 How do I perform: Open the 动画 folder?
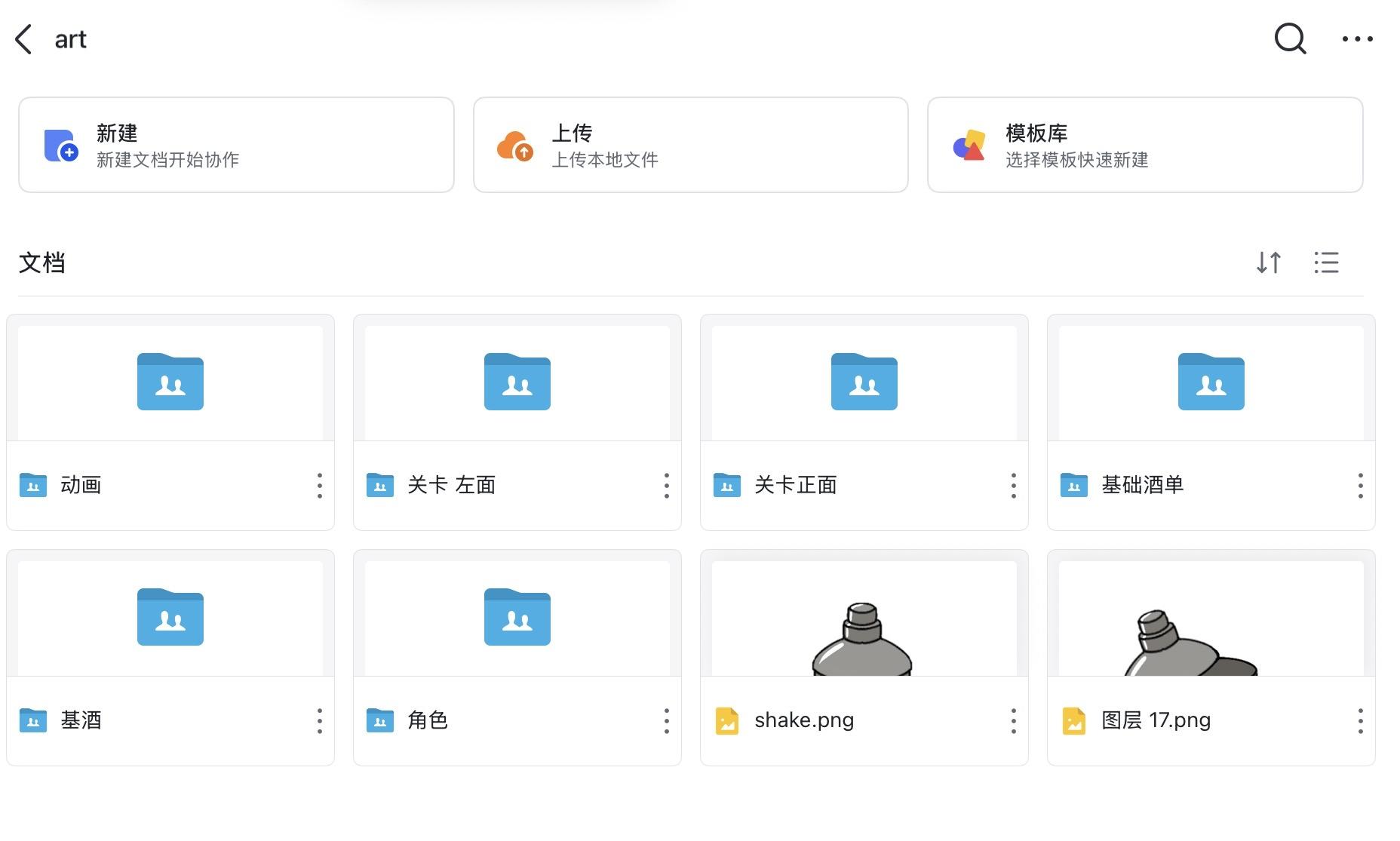(x=170, y=383)
